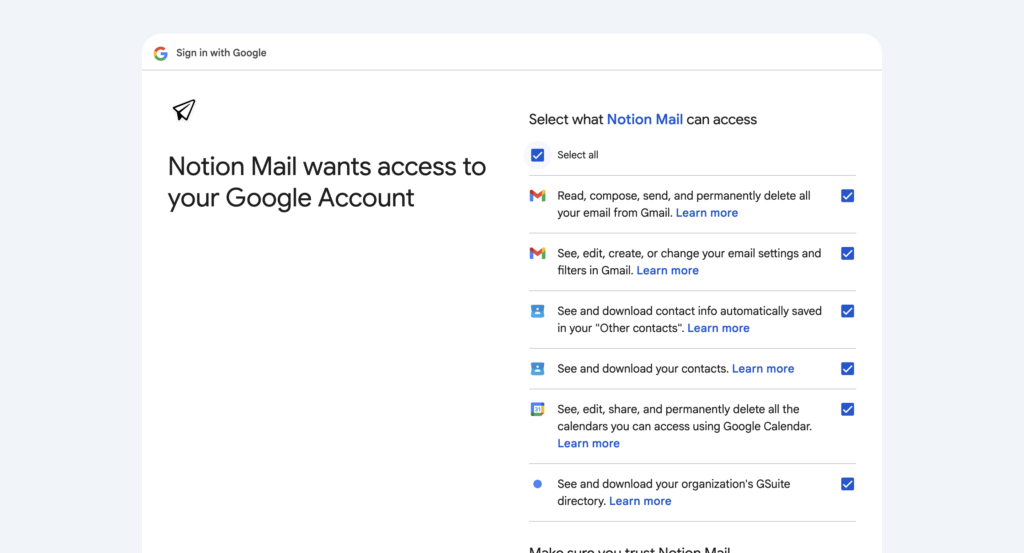The width and height of the screenshot is (1024, 553).
Task: Toggle the Select all checkbox
Action: tap(538, 155)
